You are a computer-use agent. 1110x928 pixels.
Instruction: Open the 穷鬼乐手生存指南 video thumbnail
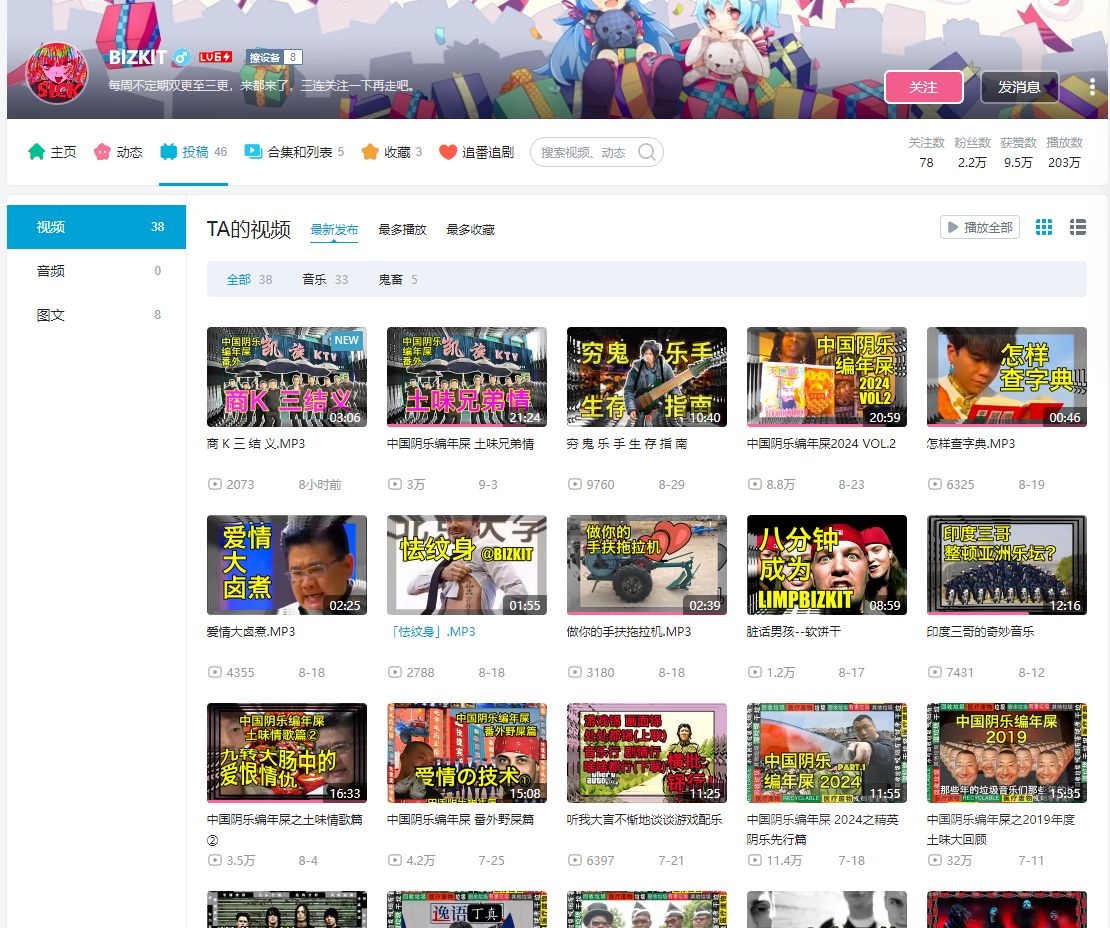click(646, 377)
